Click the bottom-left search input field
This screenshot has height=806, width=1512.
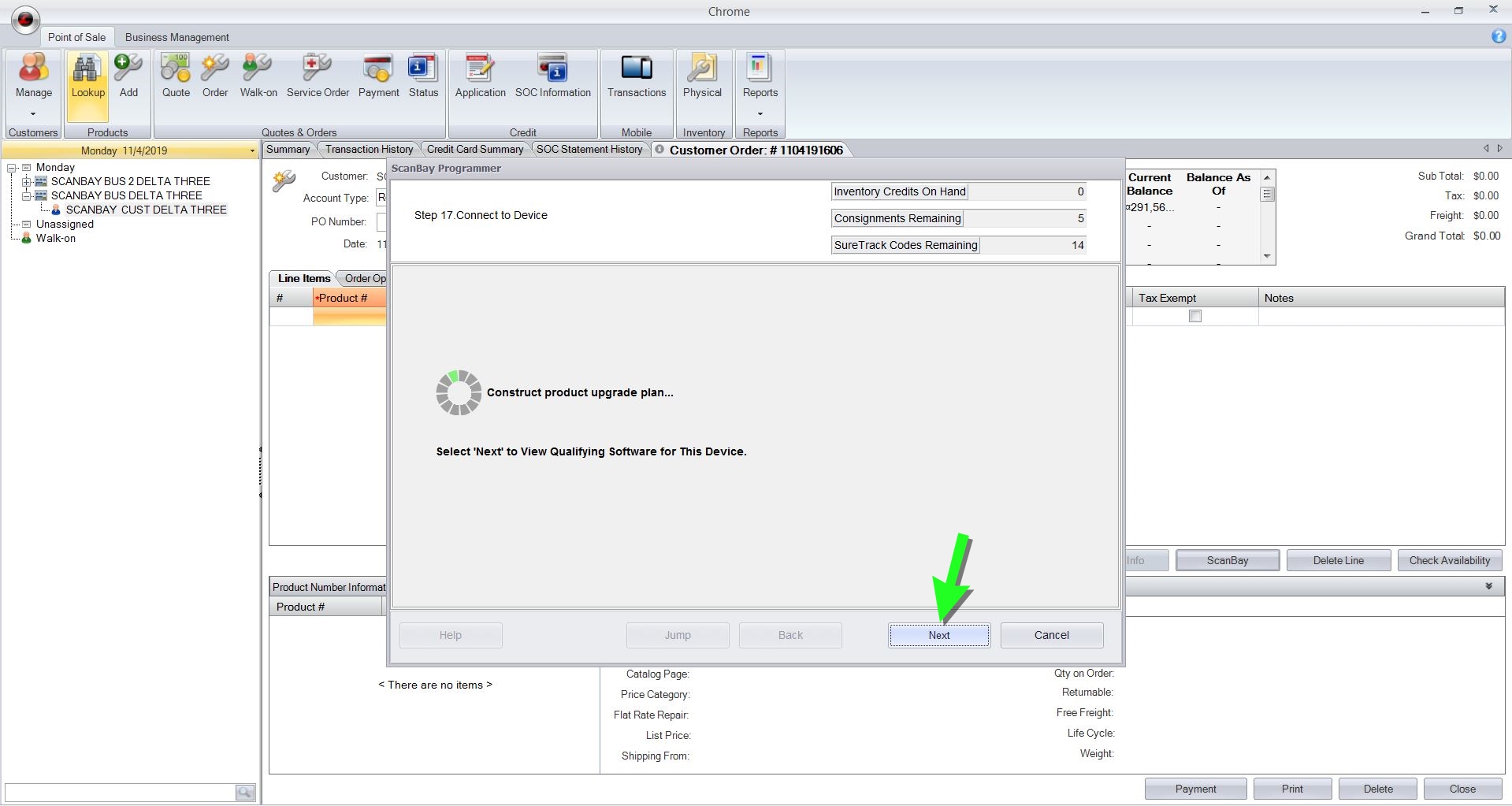tap(120, 792)
